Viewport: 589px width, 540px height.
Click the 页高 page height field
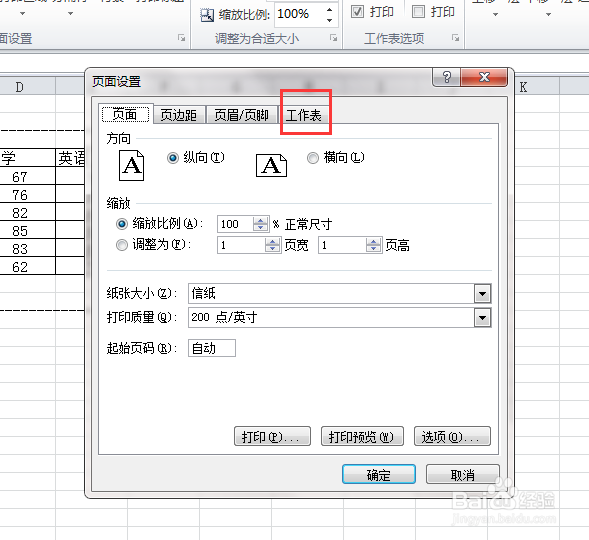pyautogui.click(x=342, y=245)
